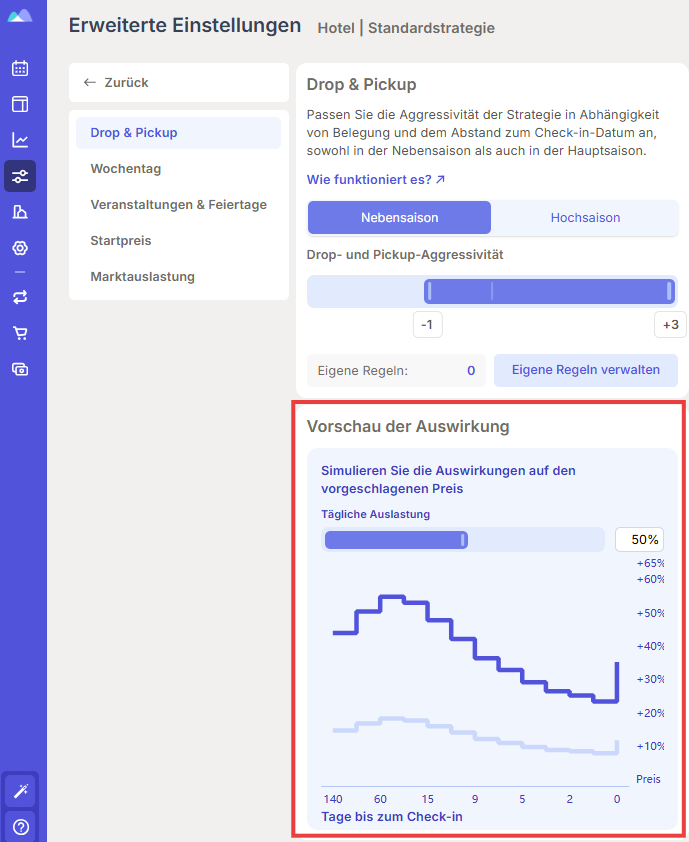Click the +50% axis label

[x=650, y=613]
